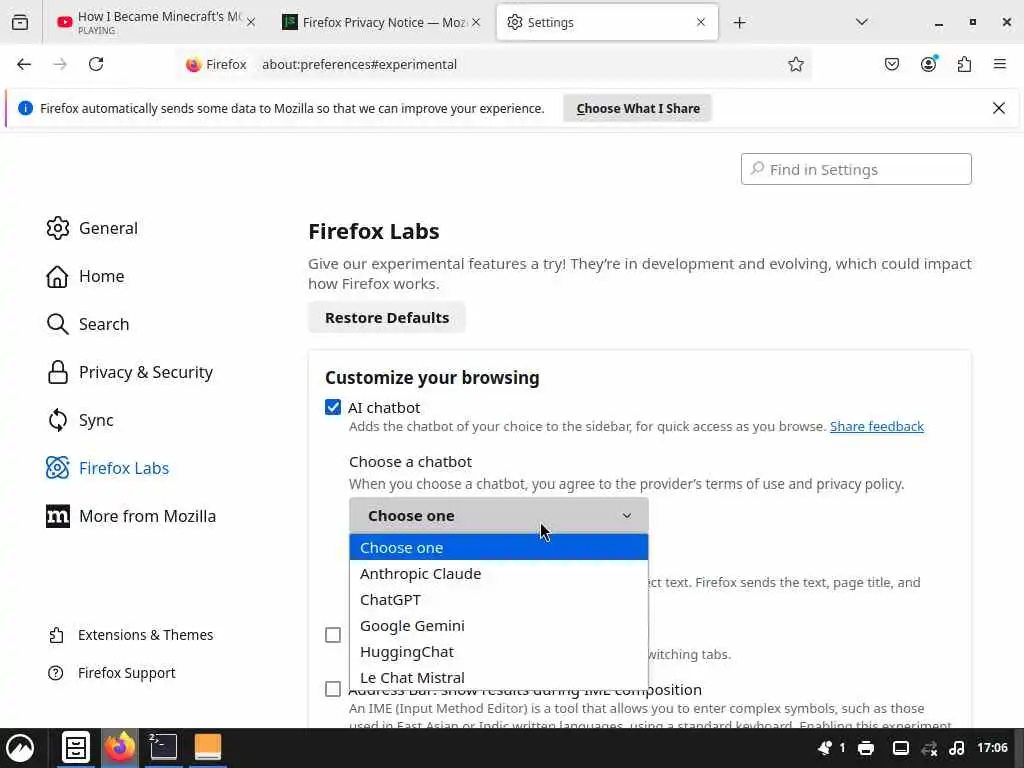Select ChatGPT from the chatbot list
1024x768 pixels.
tap(499, 600)
